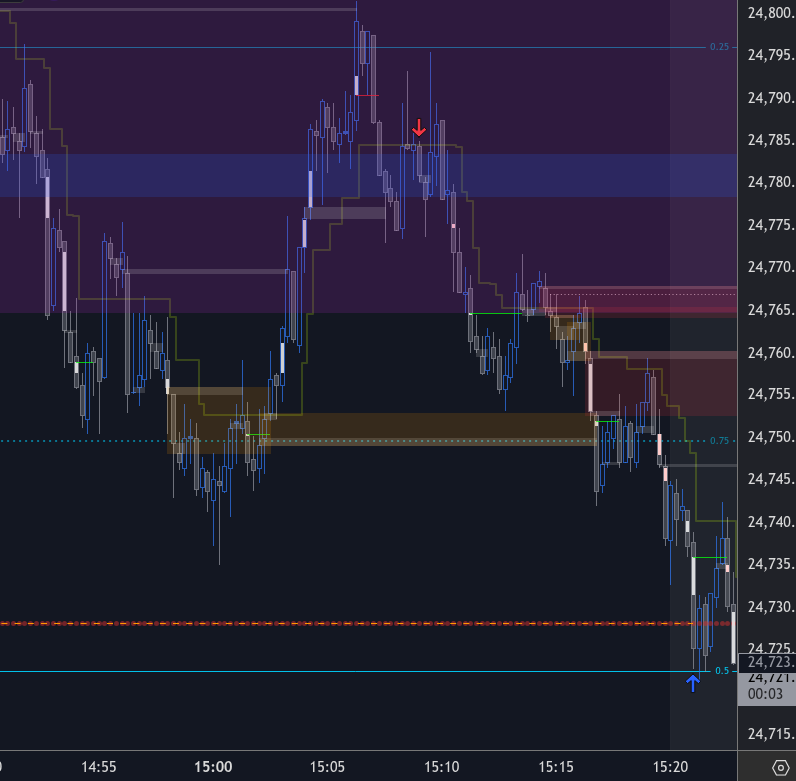Select the dark red supply zone box
The image size is (796, 781).
pyautogui.click(x=663, y=383)
